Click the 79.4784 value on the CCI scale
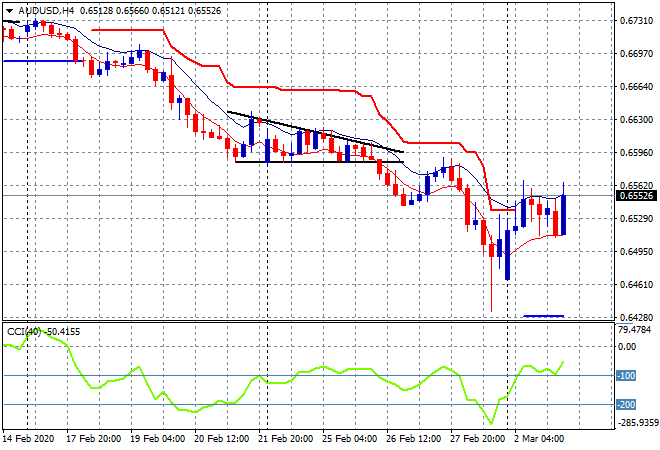The width and height of the screenshot is (660, 450). (x=634, y=328)
